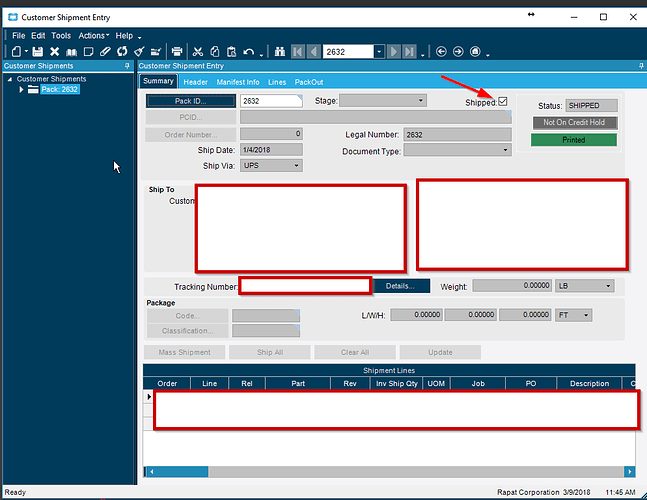Click the Delete (X) toolbar icon

55,51
